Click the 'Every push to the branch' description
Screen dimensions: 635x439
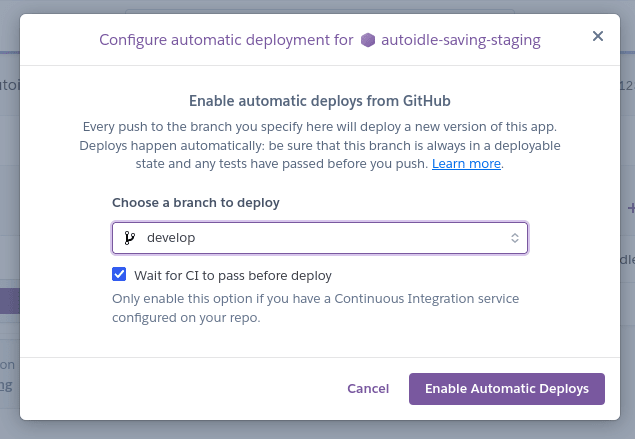[320, 145]
